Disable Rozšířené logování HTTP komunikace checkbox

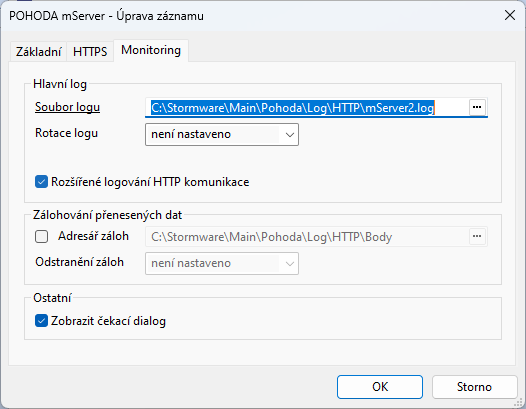point(42,182)
